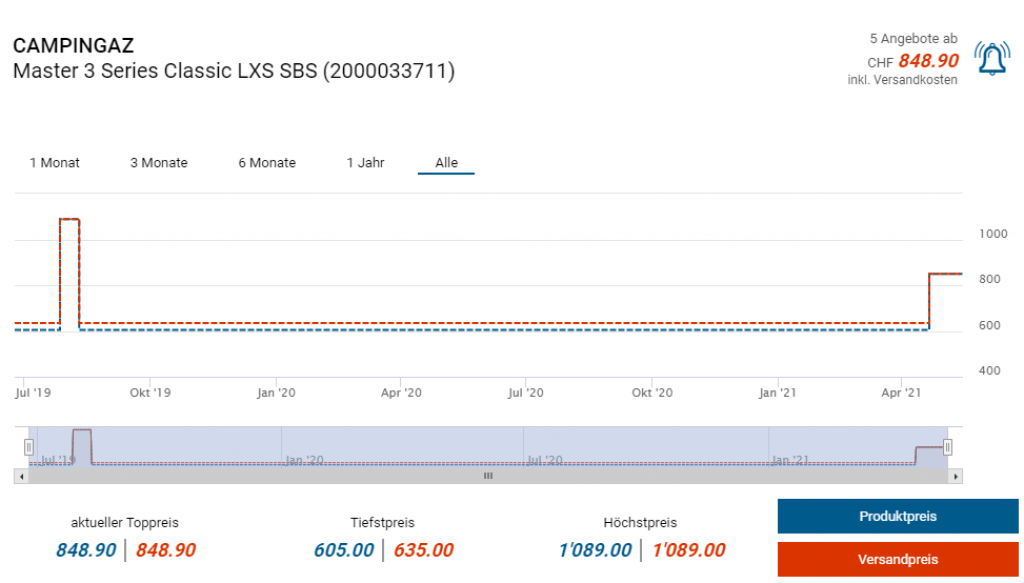Click the CAMPINGAZ brand name
This screenshot has width=1024, height=583.
73,46
